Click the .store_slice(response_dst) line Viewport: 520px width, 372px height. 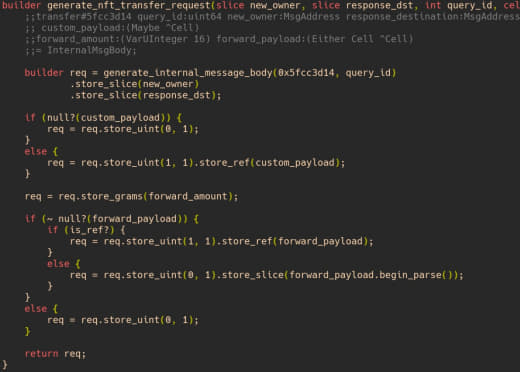tap(145, 95)
